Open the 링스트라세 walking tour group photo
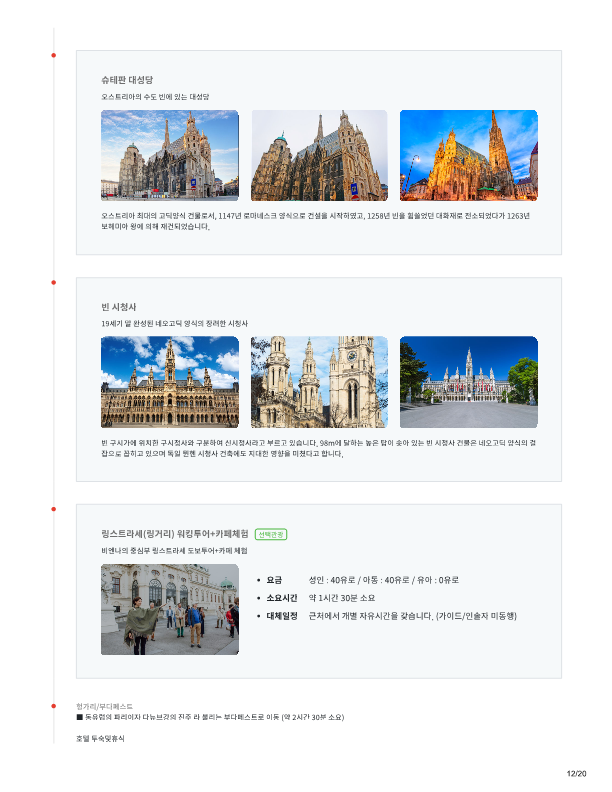Viewport: 612px width, 792px height. (170, 609)
